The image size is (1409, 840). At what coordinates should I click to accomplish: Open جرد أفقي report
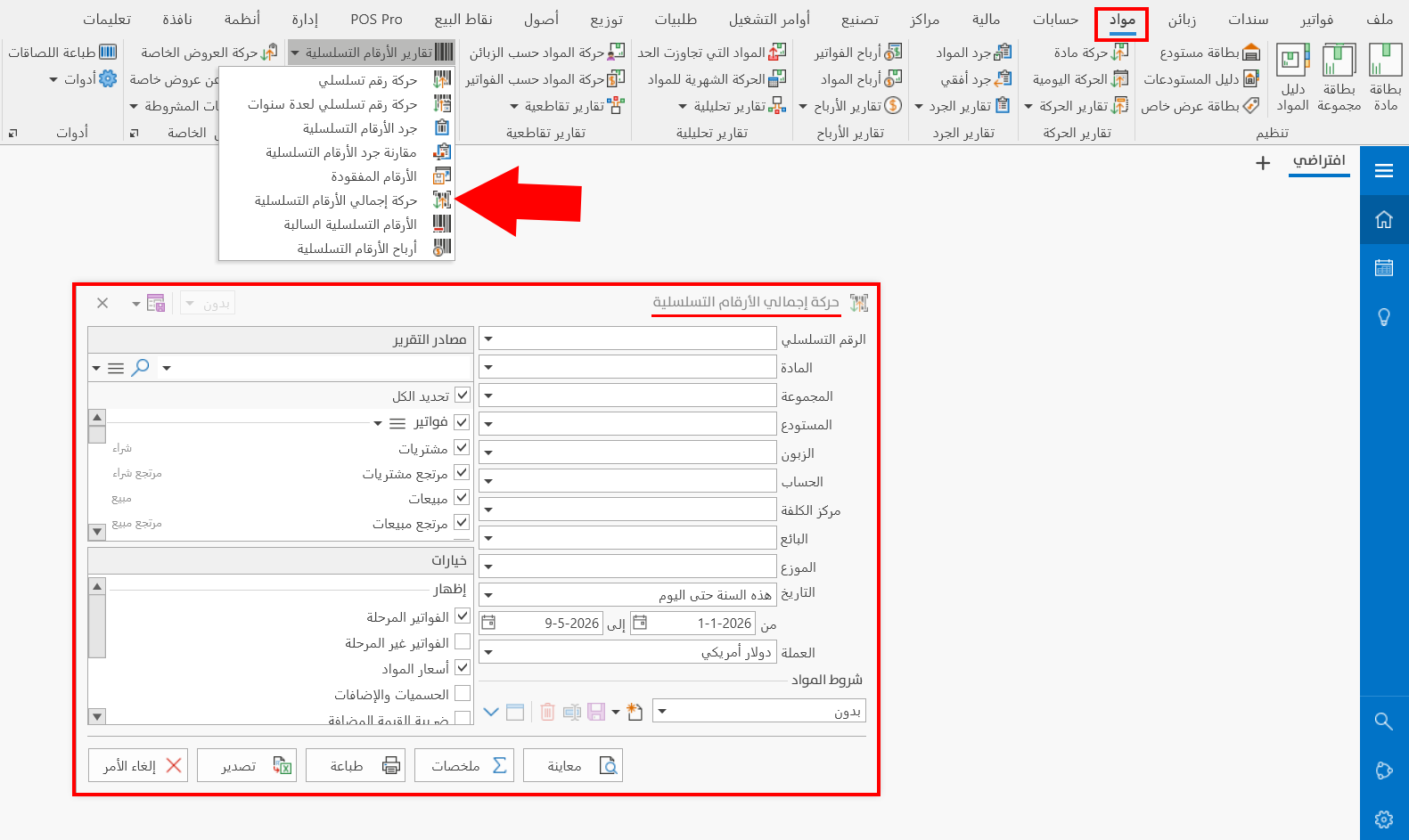pyautogui.click(x=976, y=79)
